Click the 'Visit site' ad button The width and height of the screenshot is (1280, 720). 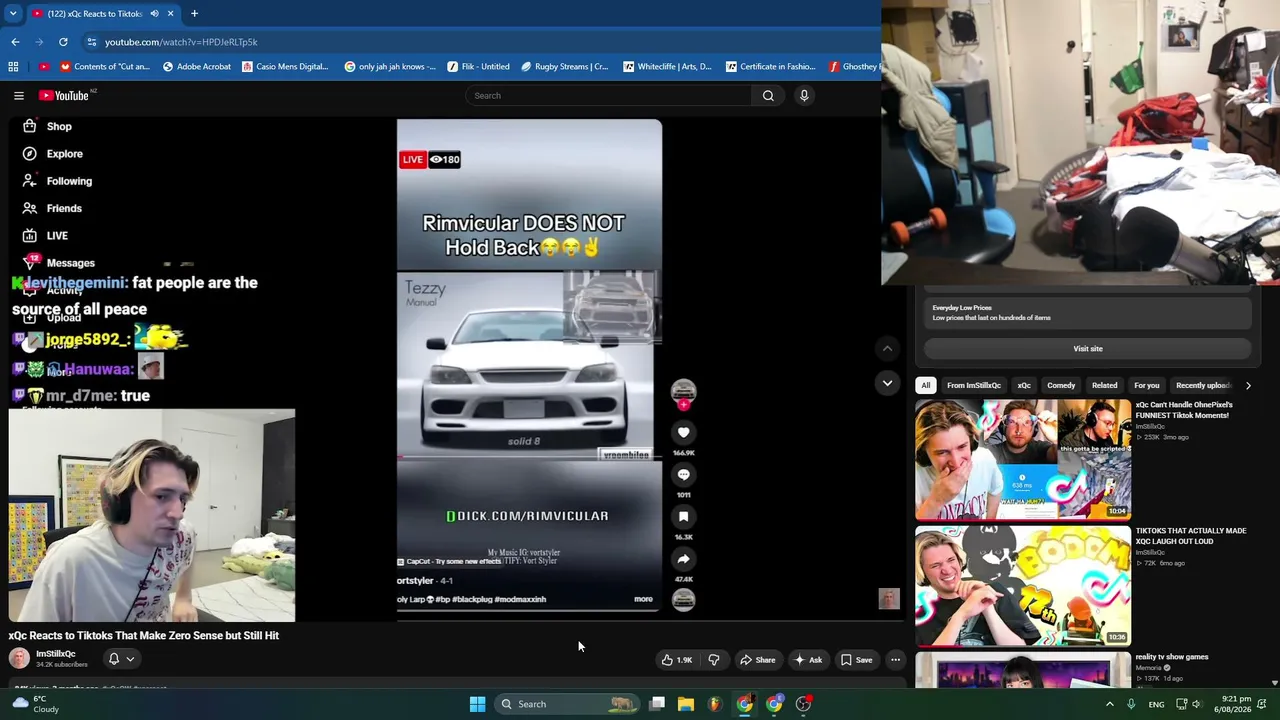coord(1088,349)
